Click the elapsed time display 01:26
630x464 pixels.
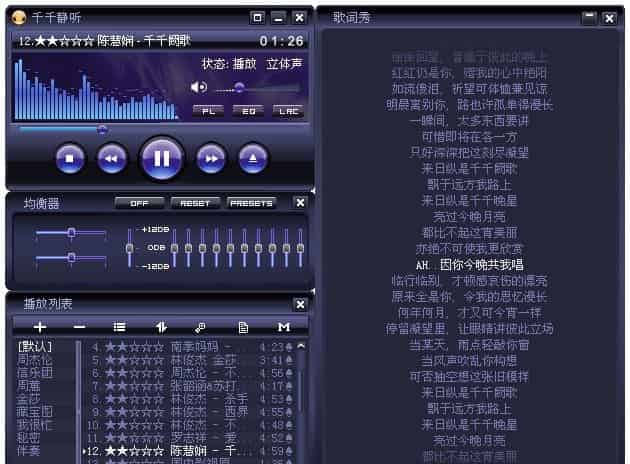[281, 41]
